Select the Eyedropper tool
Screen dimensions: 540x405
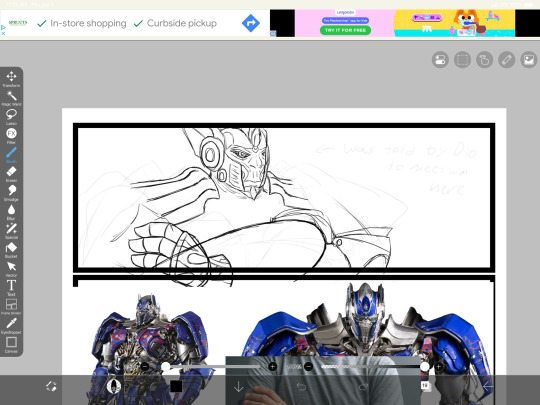click(11, 326)
